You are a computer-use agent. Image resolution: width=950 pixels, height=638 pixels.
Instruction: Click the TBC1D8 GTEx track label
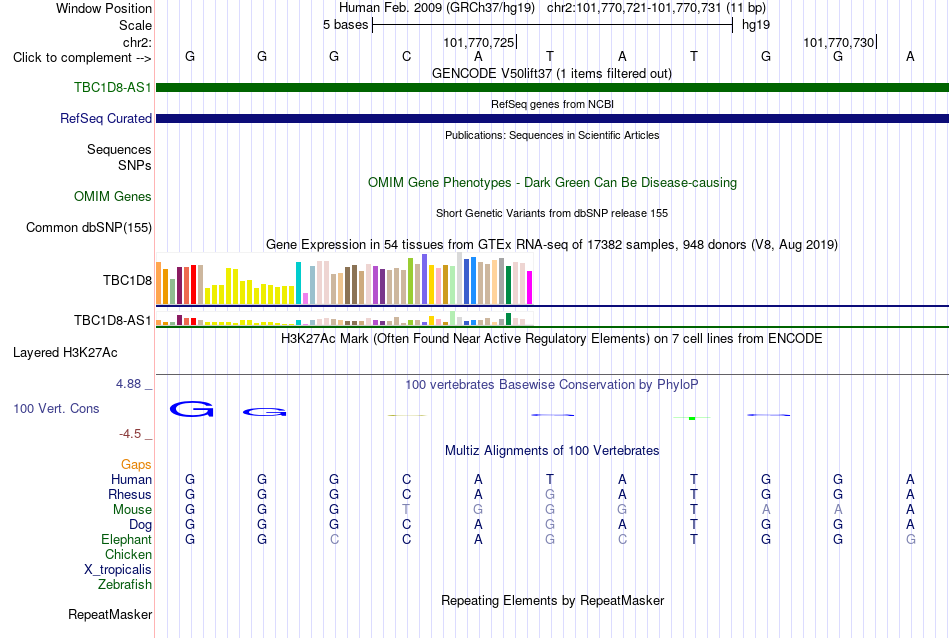pyautogui.click(x=127, y=280)
